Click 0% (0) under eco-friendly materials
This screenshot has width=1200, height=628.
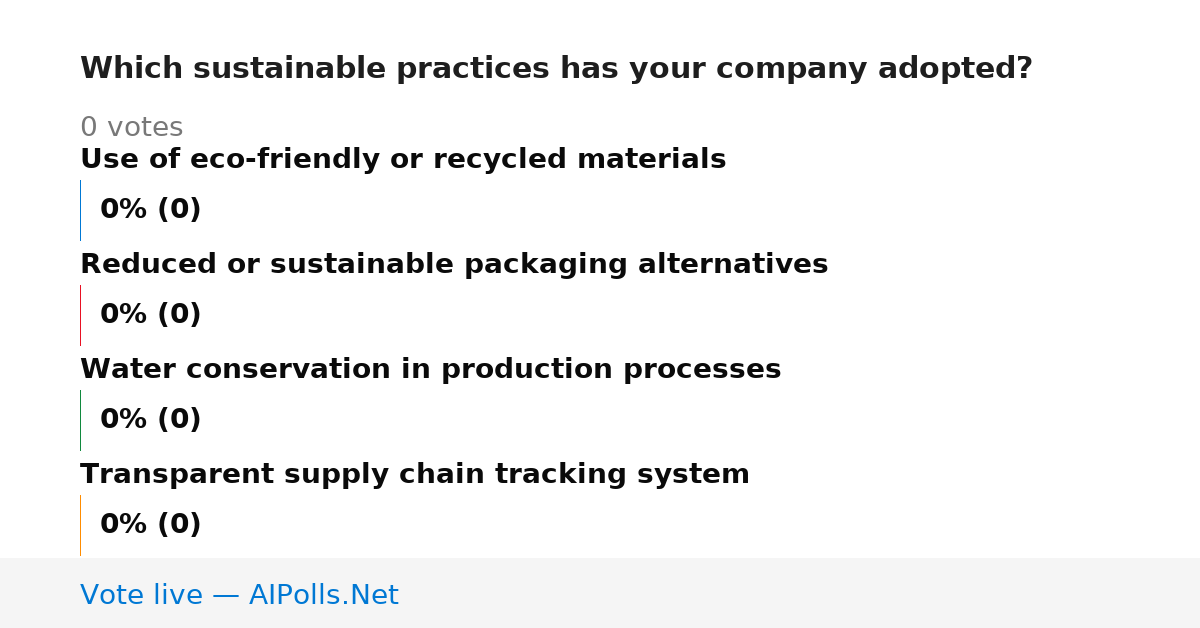[150, 210]
